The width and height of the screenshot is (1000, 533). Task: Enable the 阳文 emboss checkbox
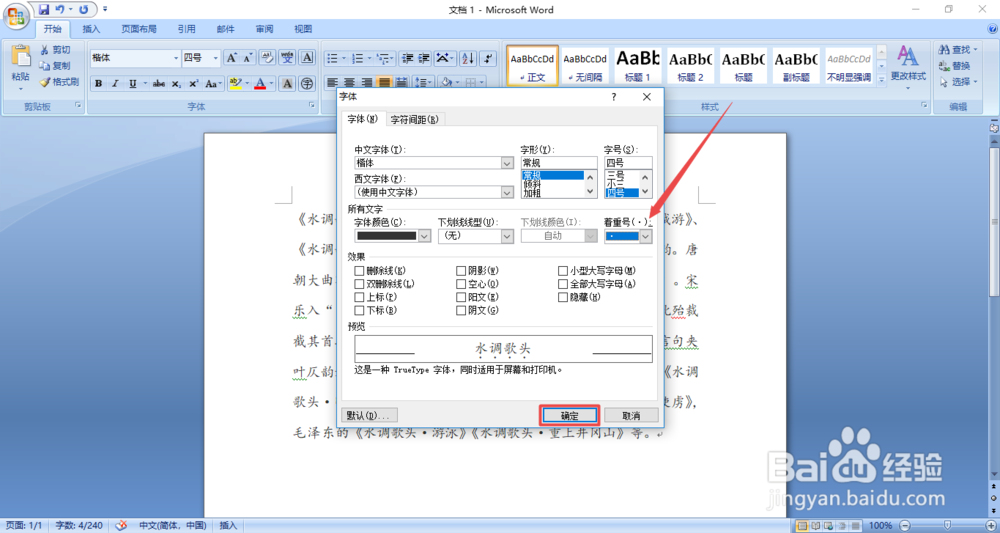tap(461, 297)
